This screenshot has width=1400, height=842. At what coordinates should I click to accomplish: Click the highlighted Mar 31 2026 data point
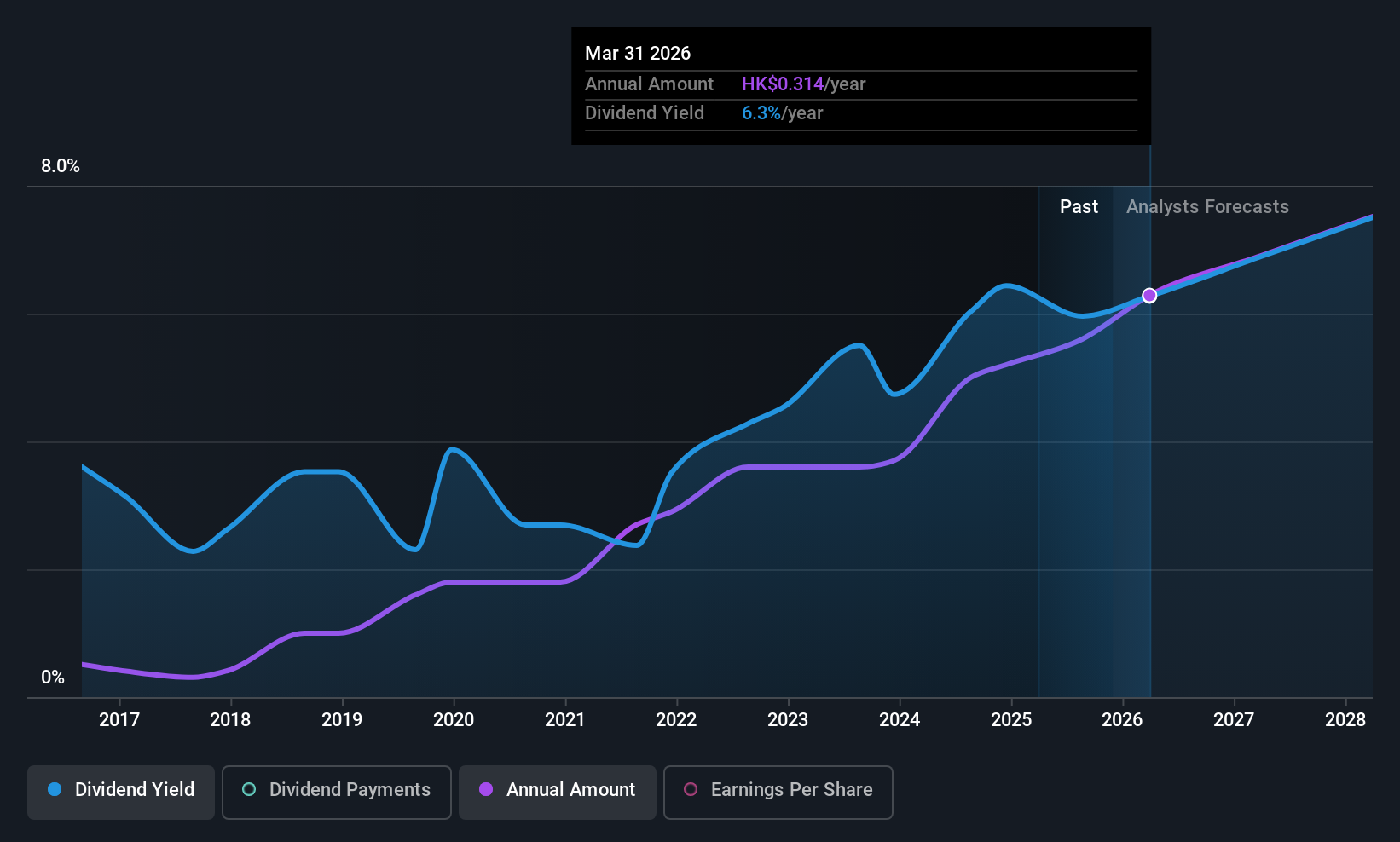click(1149, 295)
